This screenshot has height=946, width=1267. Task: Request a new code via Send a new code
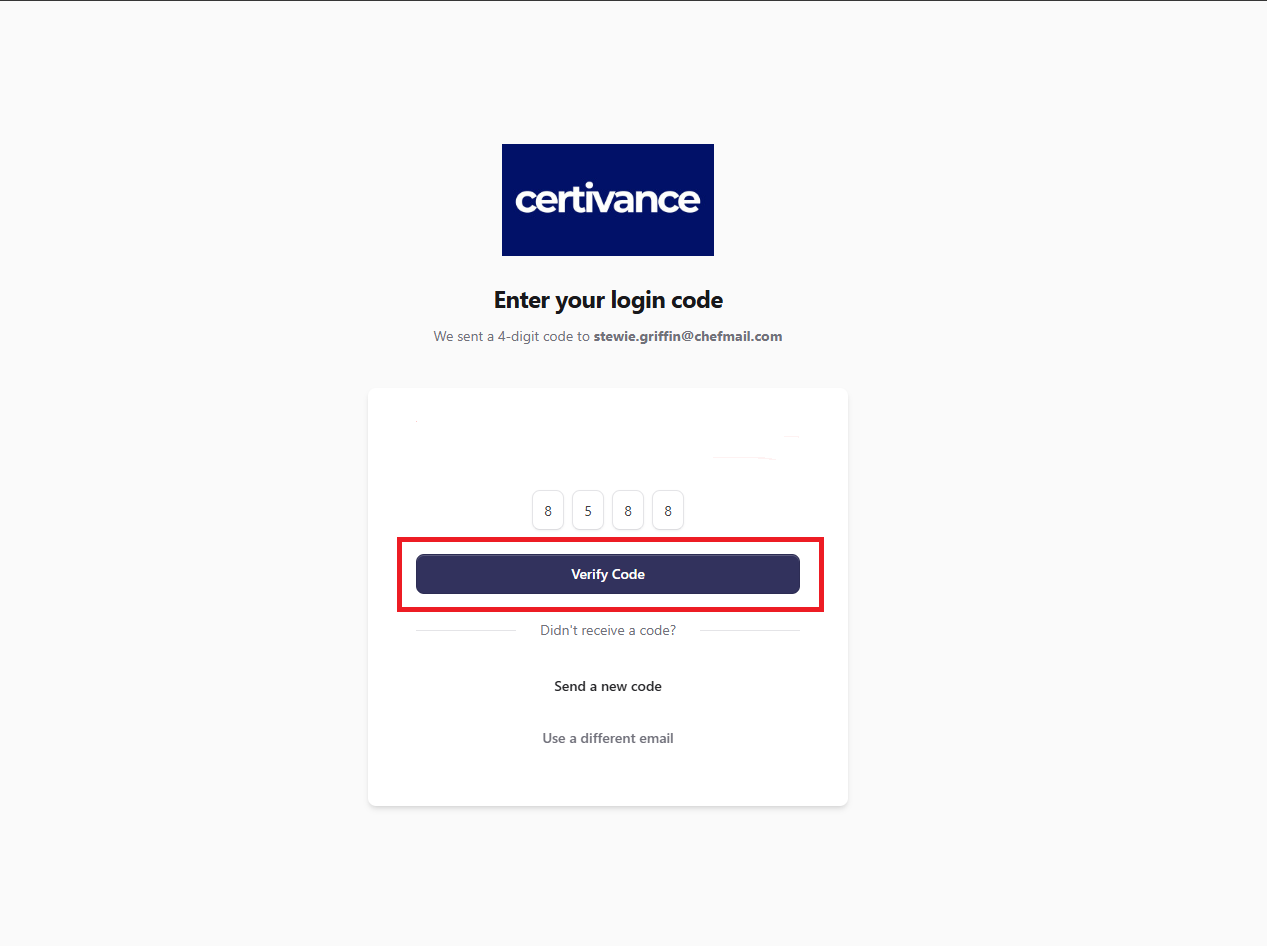[x=608, y=686]
